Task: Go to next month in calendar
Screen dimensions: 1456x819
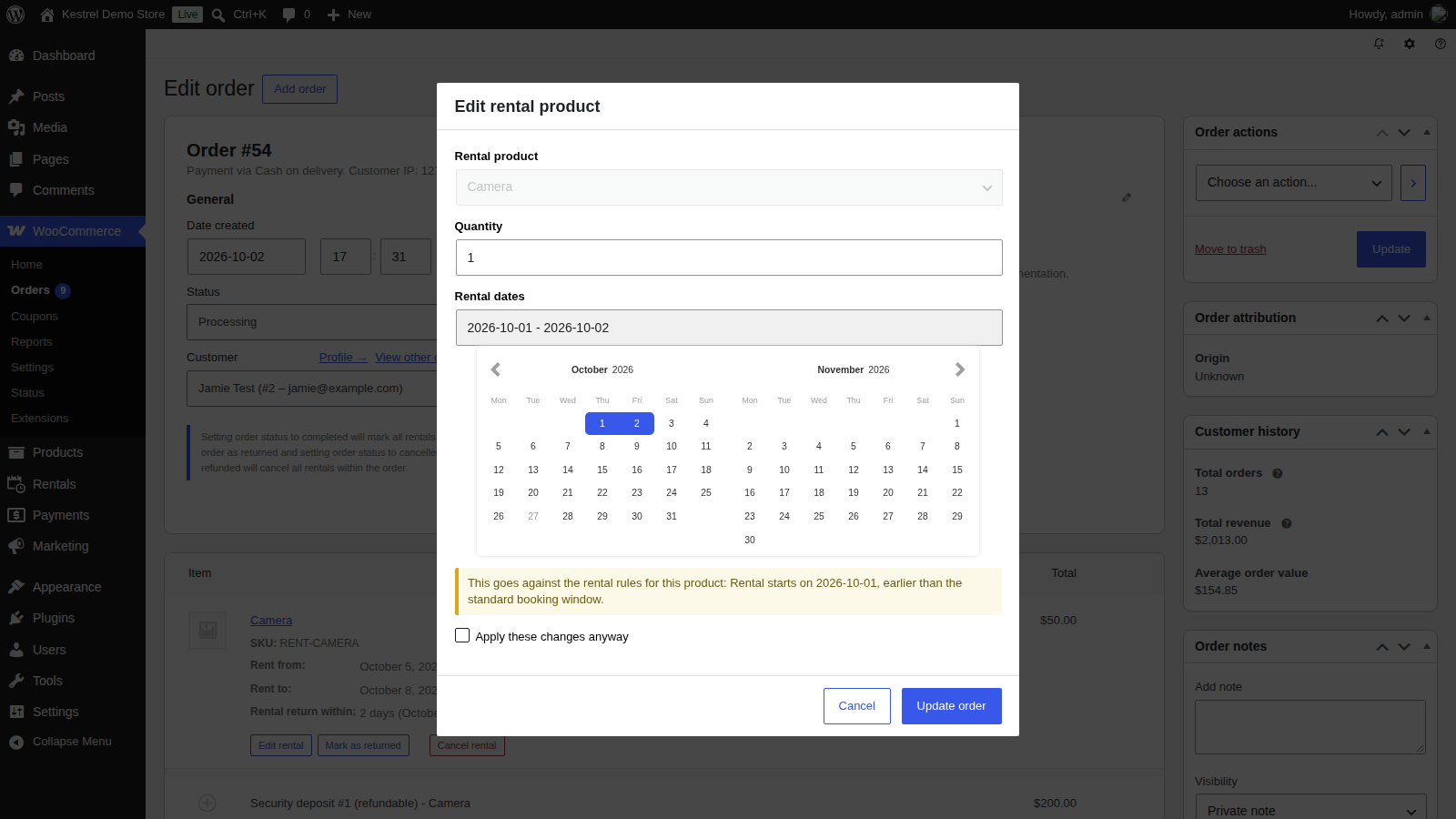Action: (x=960, y=369)
